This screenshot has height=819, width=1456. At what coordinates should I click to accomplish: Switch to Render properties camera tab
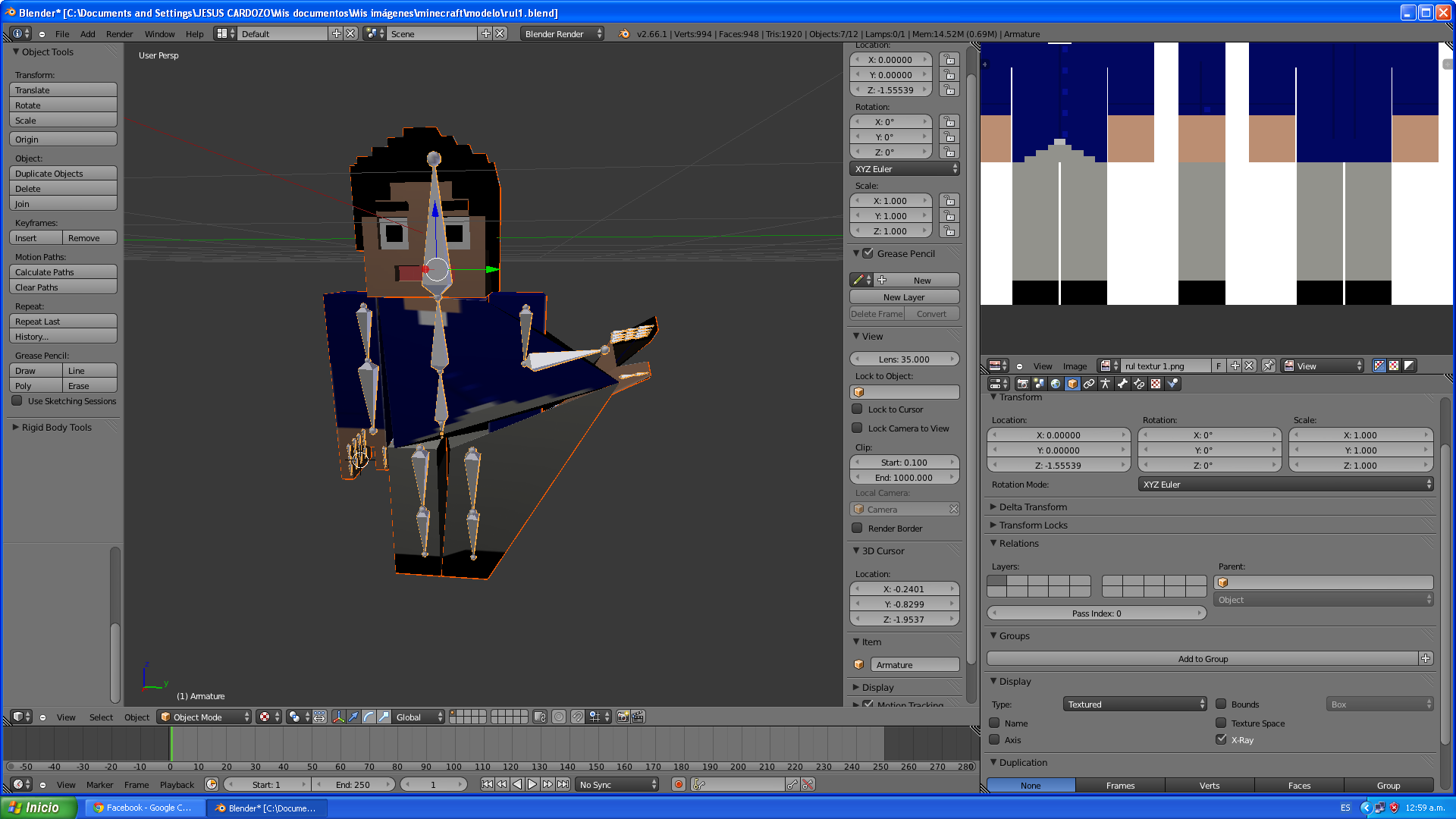pyautogui.click(x=1023, y=384)
